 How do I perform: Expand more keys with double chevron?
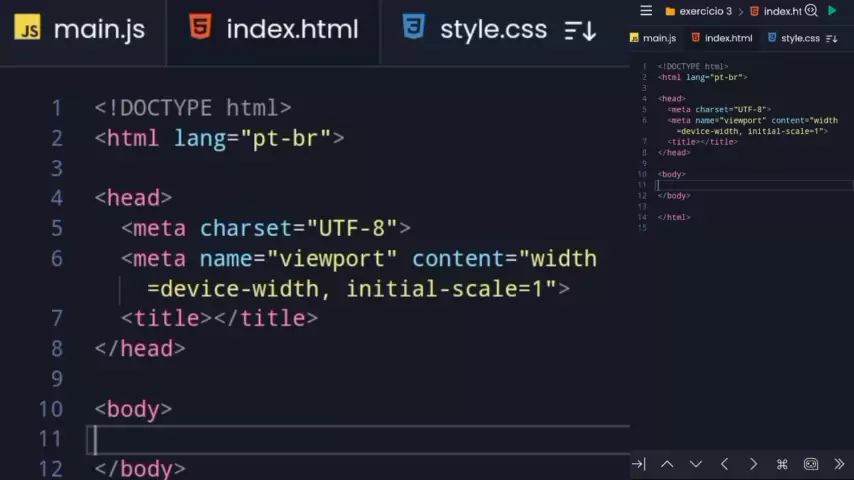(x=839, y=464)
